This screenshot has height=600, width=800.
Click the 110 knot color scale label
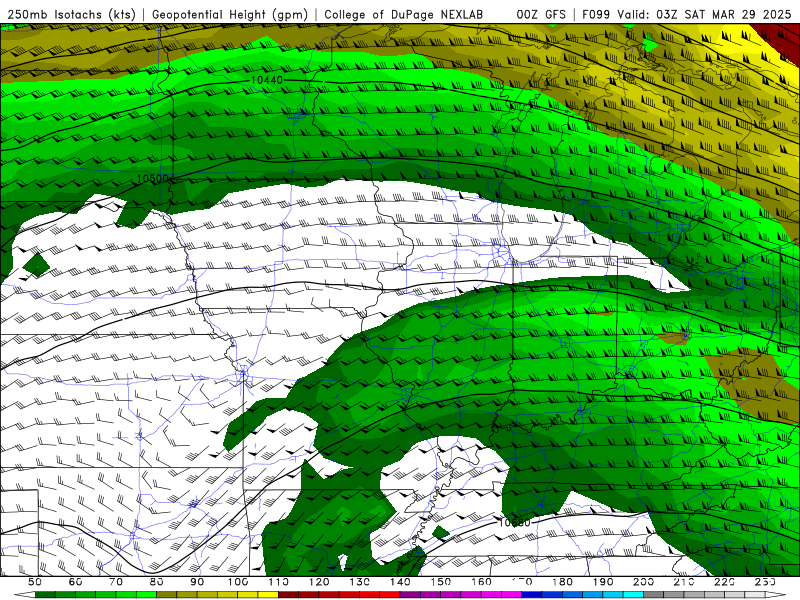pos(278,582)
